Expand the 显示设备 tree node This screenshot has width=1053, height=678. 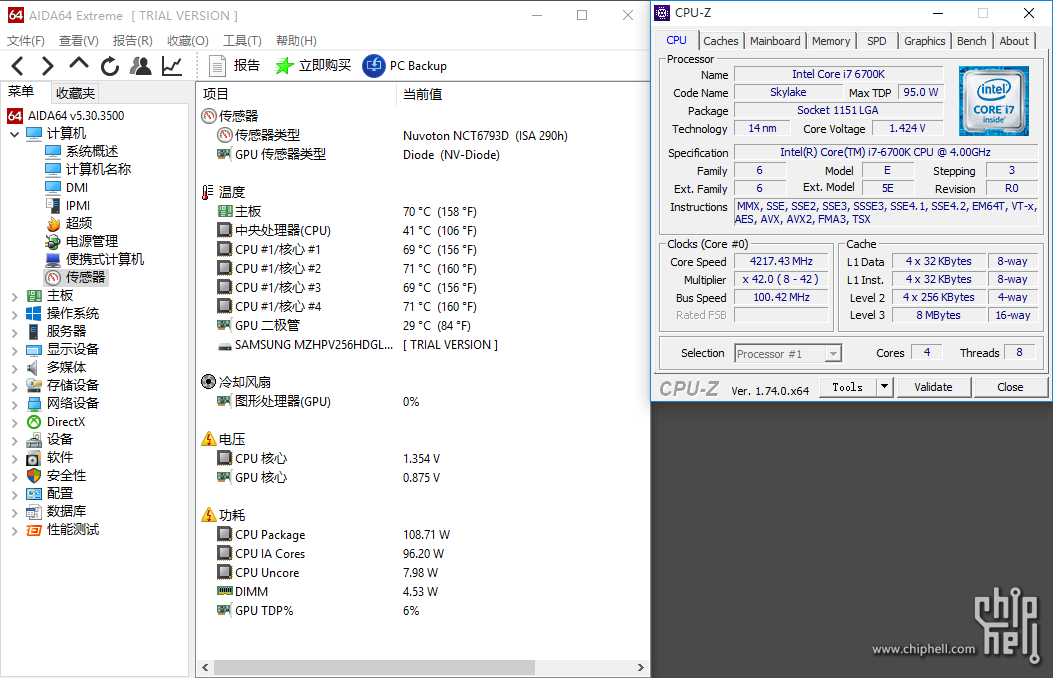point(15,350)
